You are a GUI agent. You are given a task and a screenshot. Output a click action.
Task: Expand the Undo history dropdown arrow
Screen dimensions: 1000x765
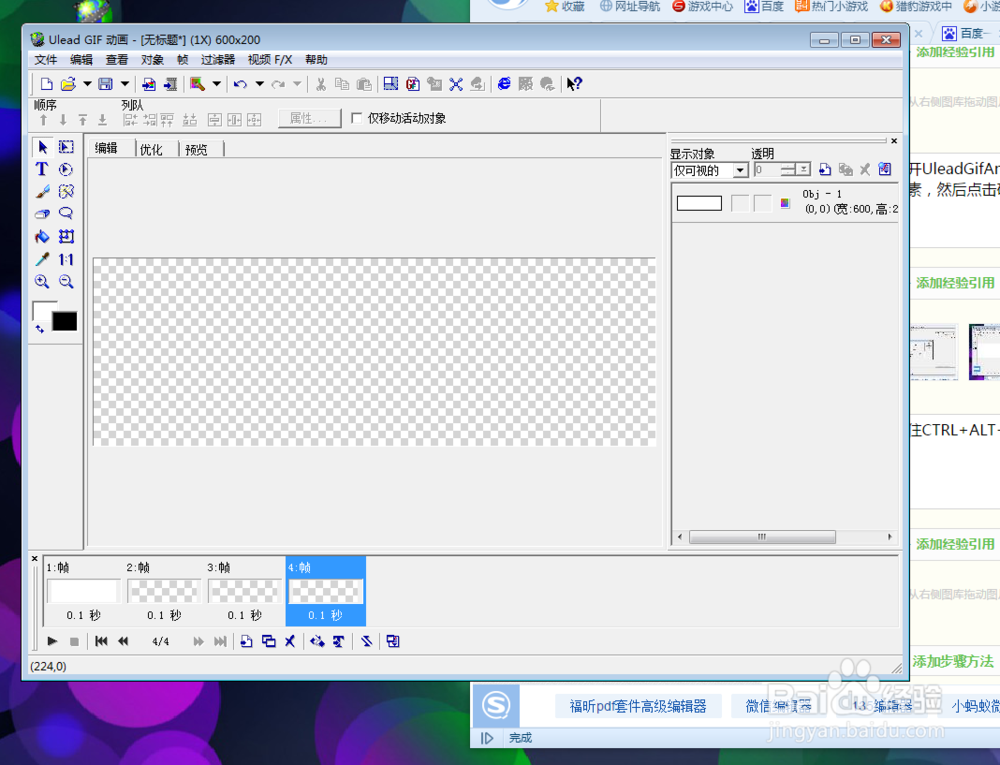(260, 84)
